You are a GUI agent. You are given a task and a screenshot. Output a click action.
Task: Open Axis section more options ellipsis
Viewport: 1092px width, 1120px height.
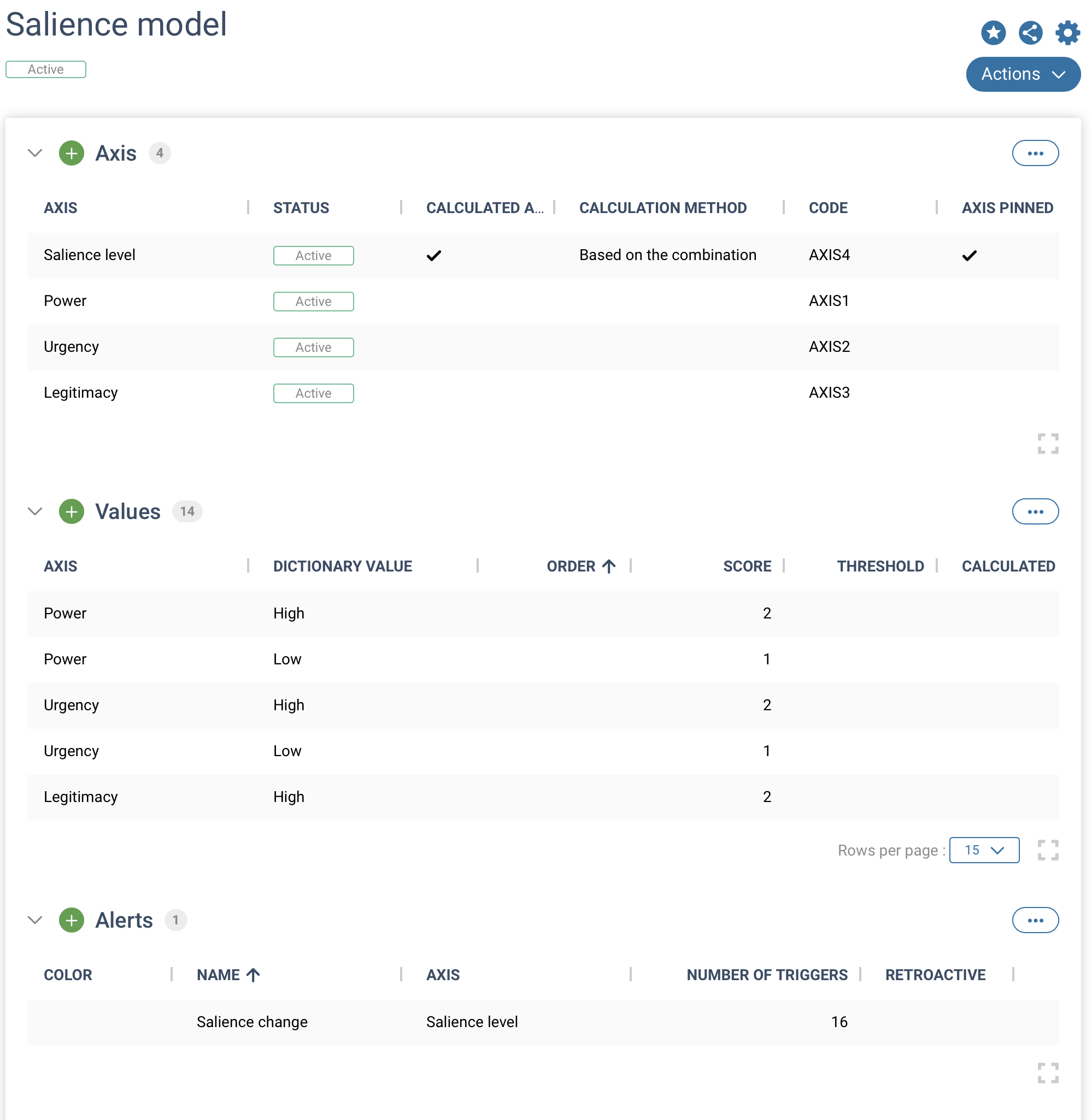click(1035, 153)
